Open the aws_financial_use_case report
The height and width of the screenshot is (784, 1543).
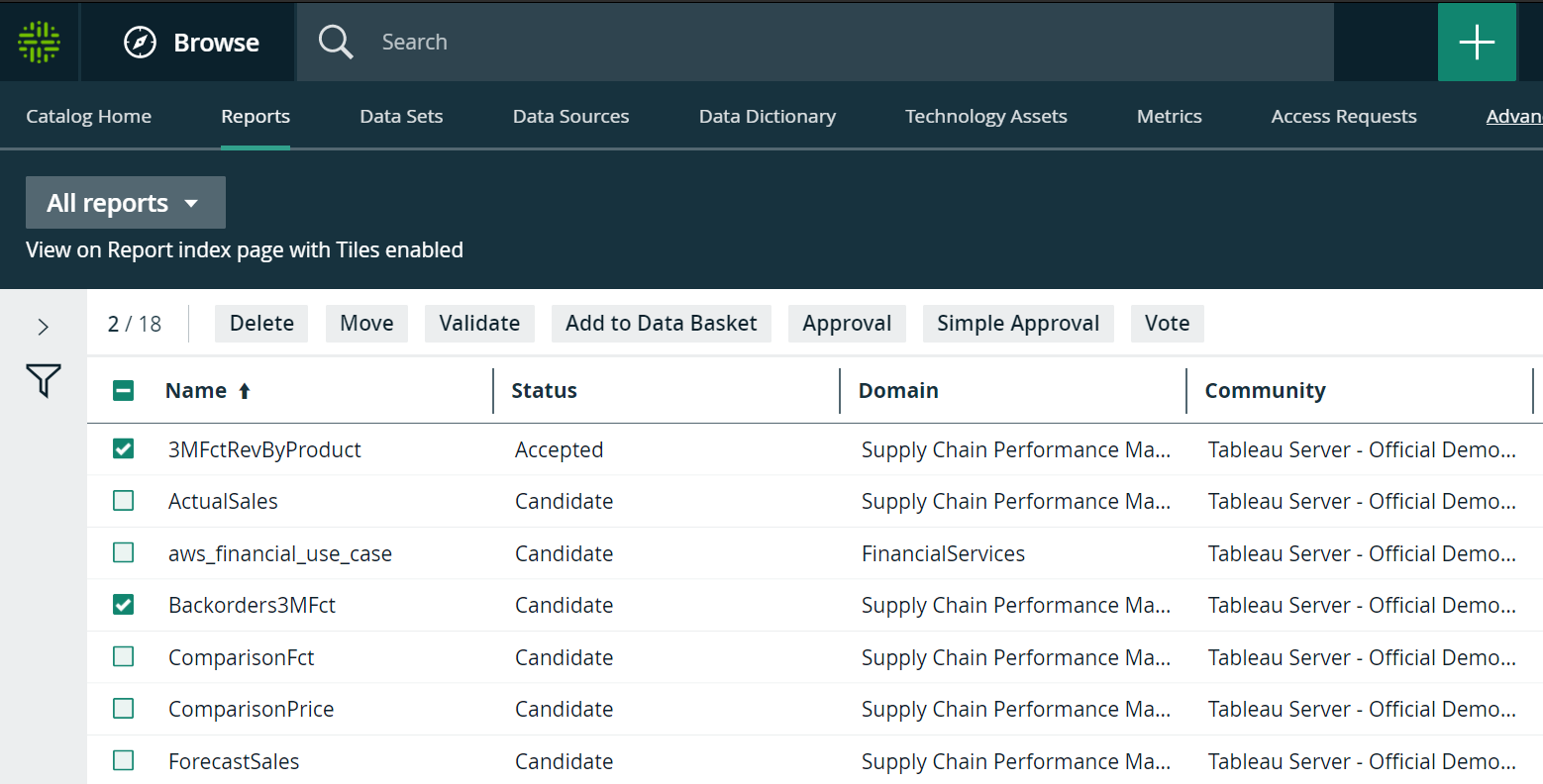(x=280, y=552)
